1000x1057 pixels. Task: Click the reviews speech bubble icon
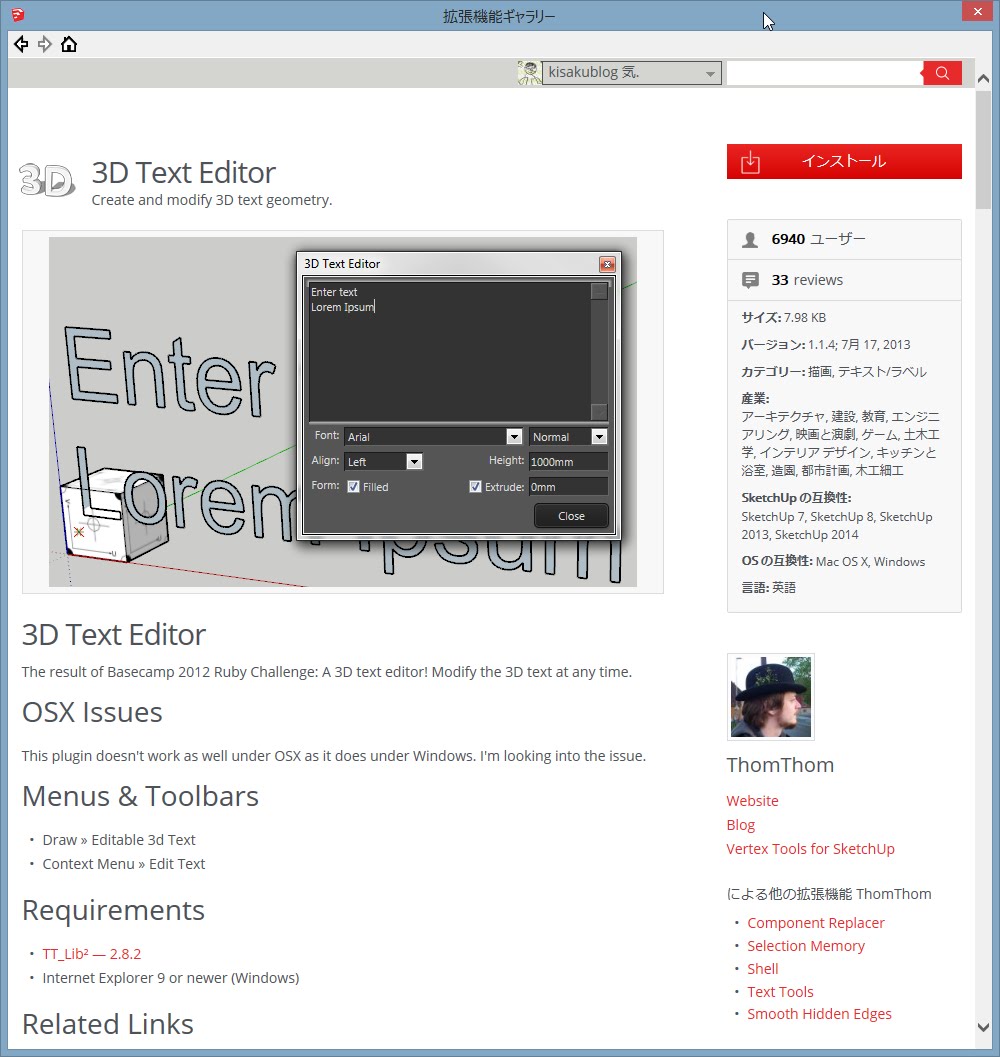click(750, 280)
